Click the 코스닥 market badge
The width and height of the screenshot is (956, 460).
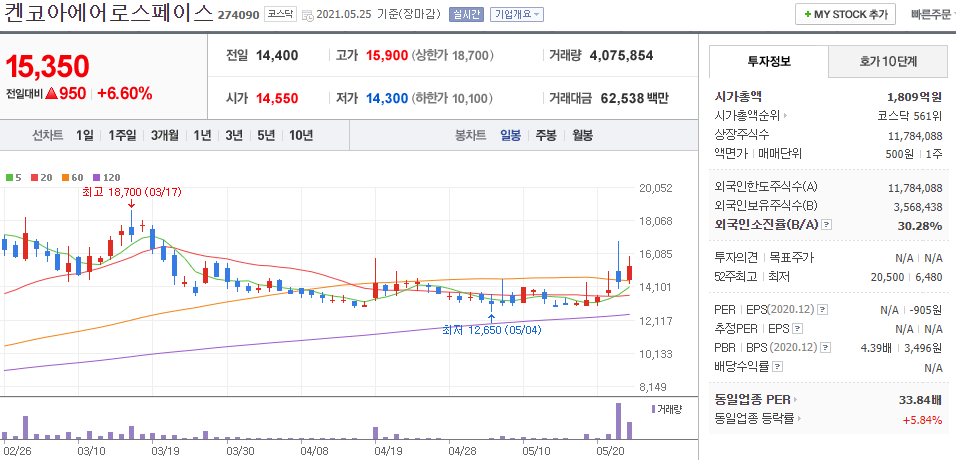tap(280, 14)
